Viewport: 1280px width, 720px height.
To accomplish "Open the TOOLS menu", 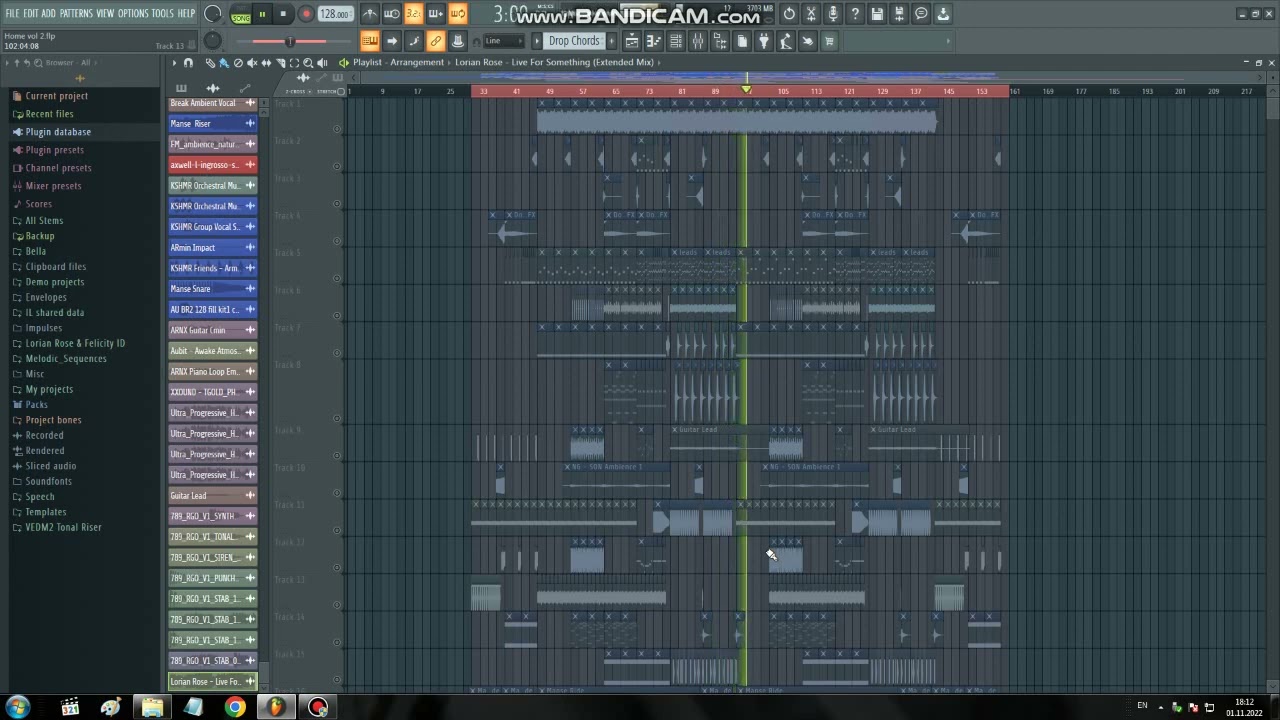I will [x=162, y=13].
